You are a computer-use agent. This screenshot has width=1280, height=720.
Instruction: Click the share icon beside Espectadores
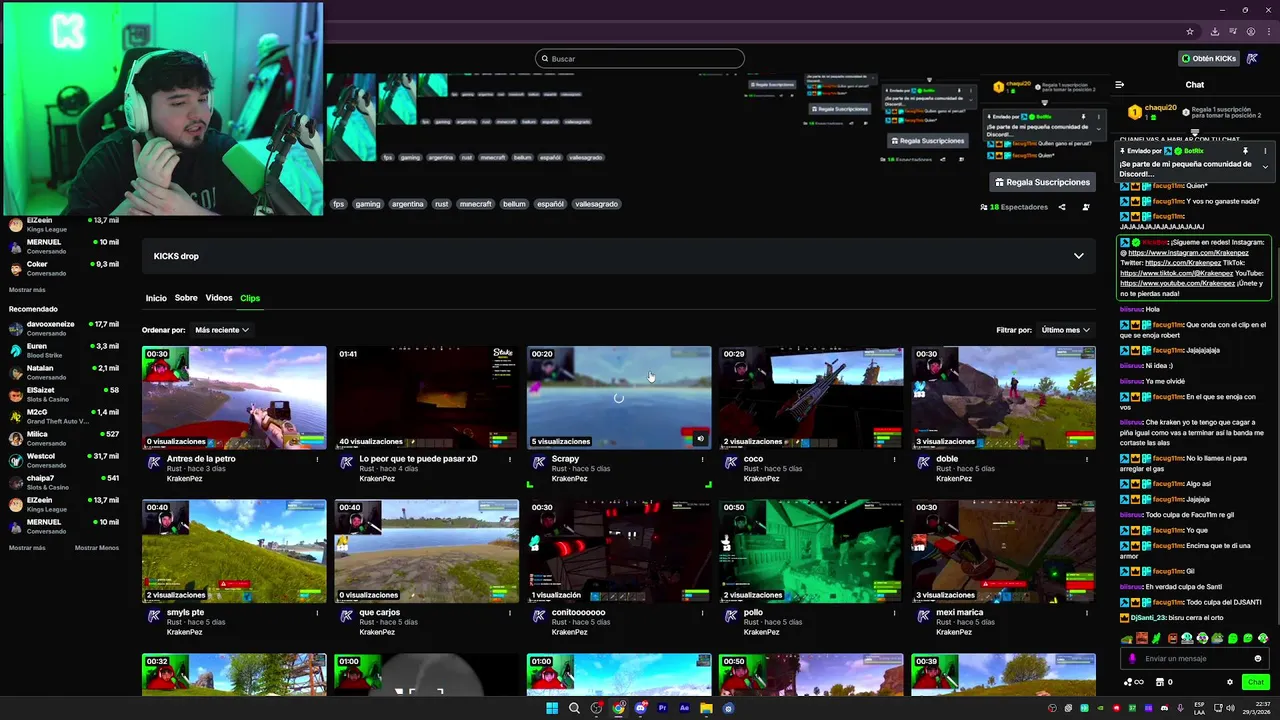click(1062, 207)
